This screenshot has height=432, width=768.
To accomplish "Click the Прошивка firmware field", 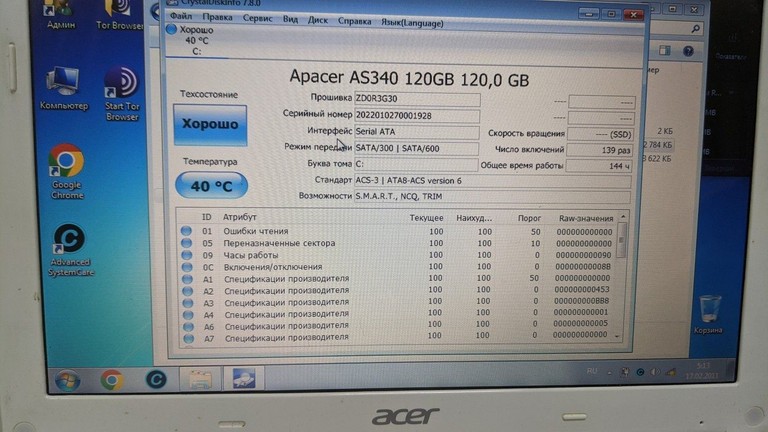I will coord(417,98).
